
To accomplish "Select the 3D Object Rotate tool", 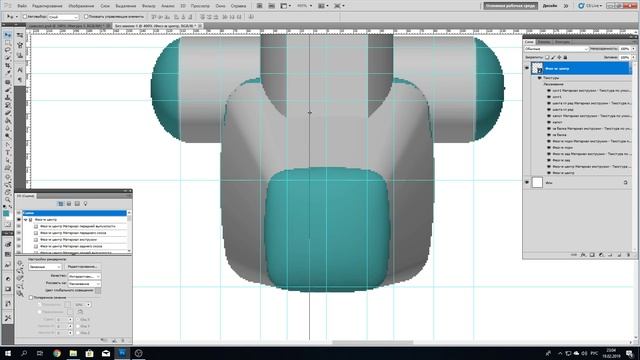I will click(8, 177).
